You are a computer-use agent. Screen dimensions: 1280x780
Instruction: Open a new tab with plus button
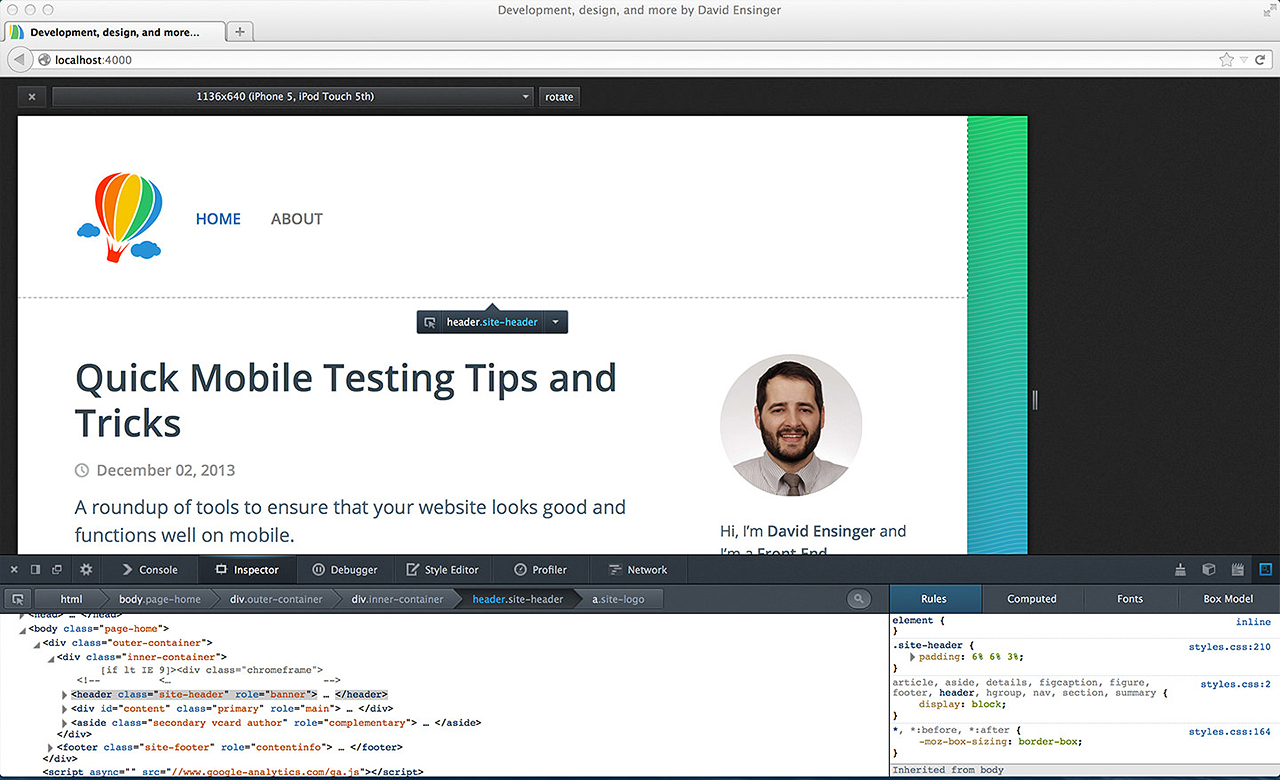click(x=240, y=32)
